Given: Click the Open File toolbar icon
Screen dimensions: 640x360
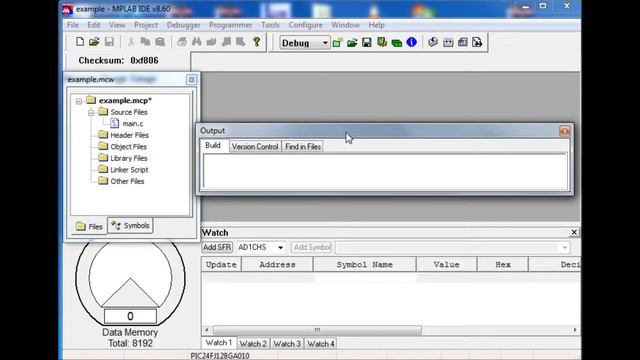Looking at the screenshot, I should pos(94,42).
